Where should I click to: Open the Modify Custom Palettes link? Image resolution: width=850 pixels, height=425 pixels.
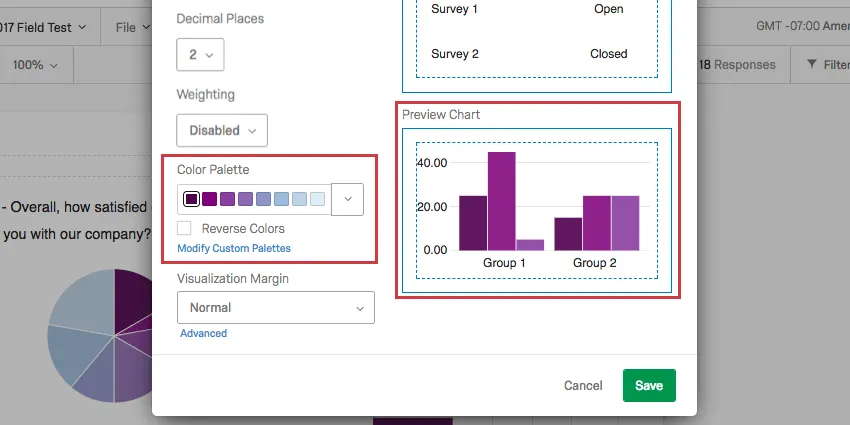pos(234,248)
